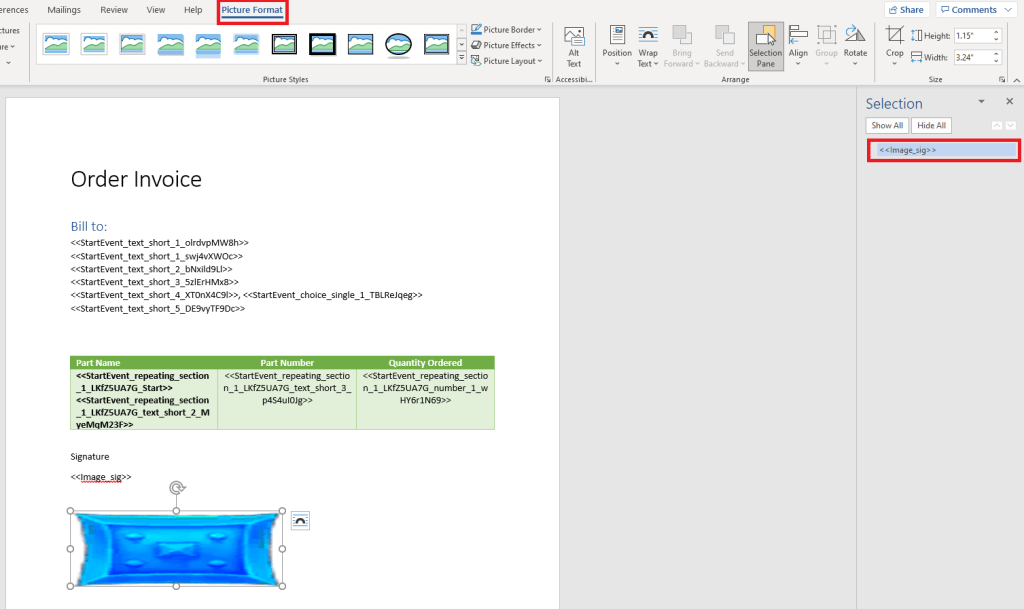The width and height of the screenshot is (1024, 609).
Task: Open the Alt Text pane
Action: (574, 46)
